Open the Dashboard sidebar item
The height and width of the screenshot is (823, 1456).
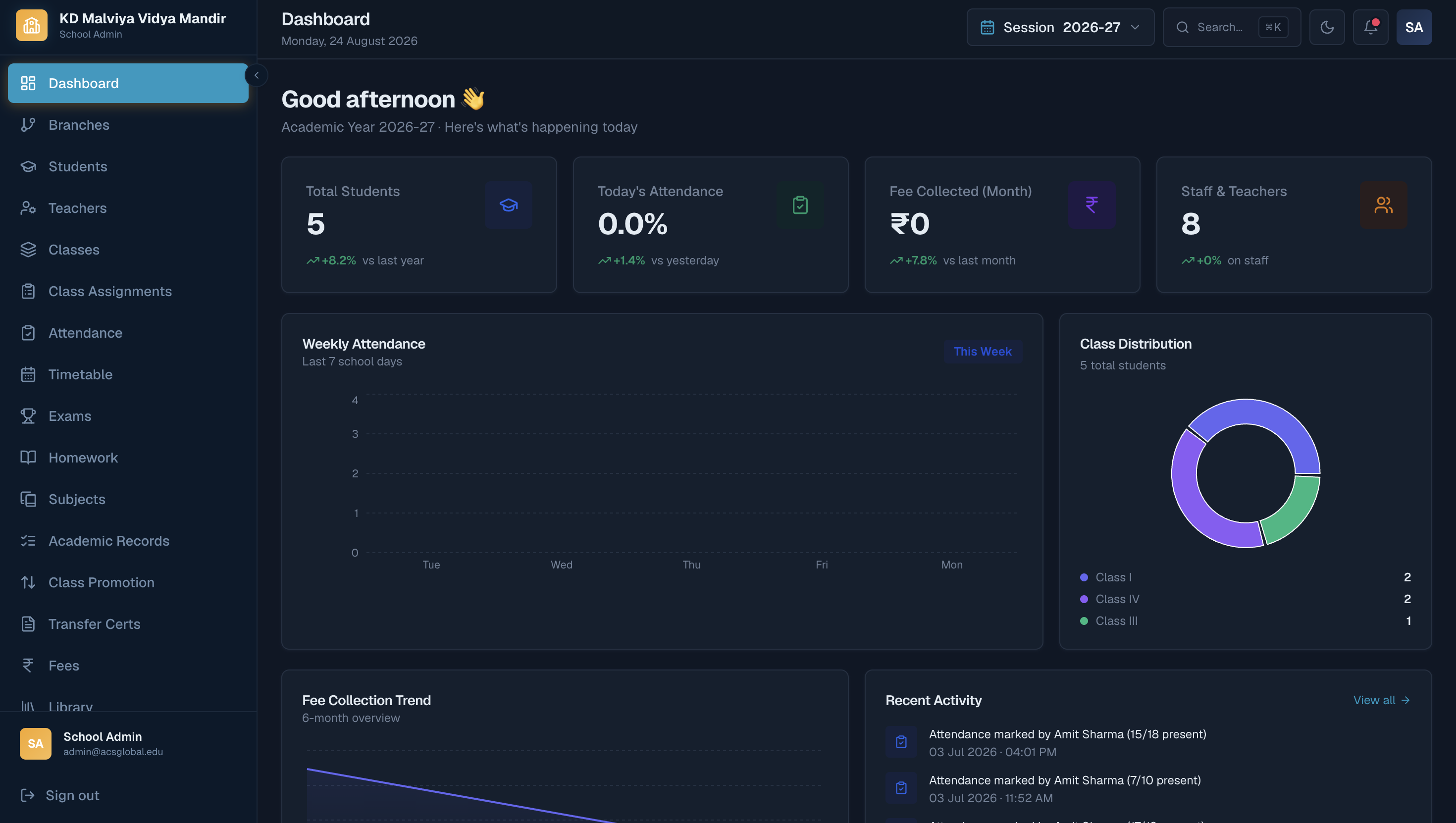tap(128, 83)
